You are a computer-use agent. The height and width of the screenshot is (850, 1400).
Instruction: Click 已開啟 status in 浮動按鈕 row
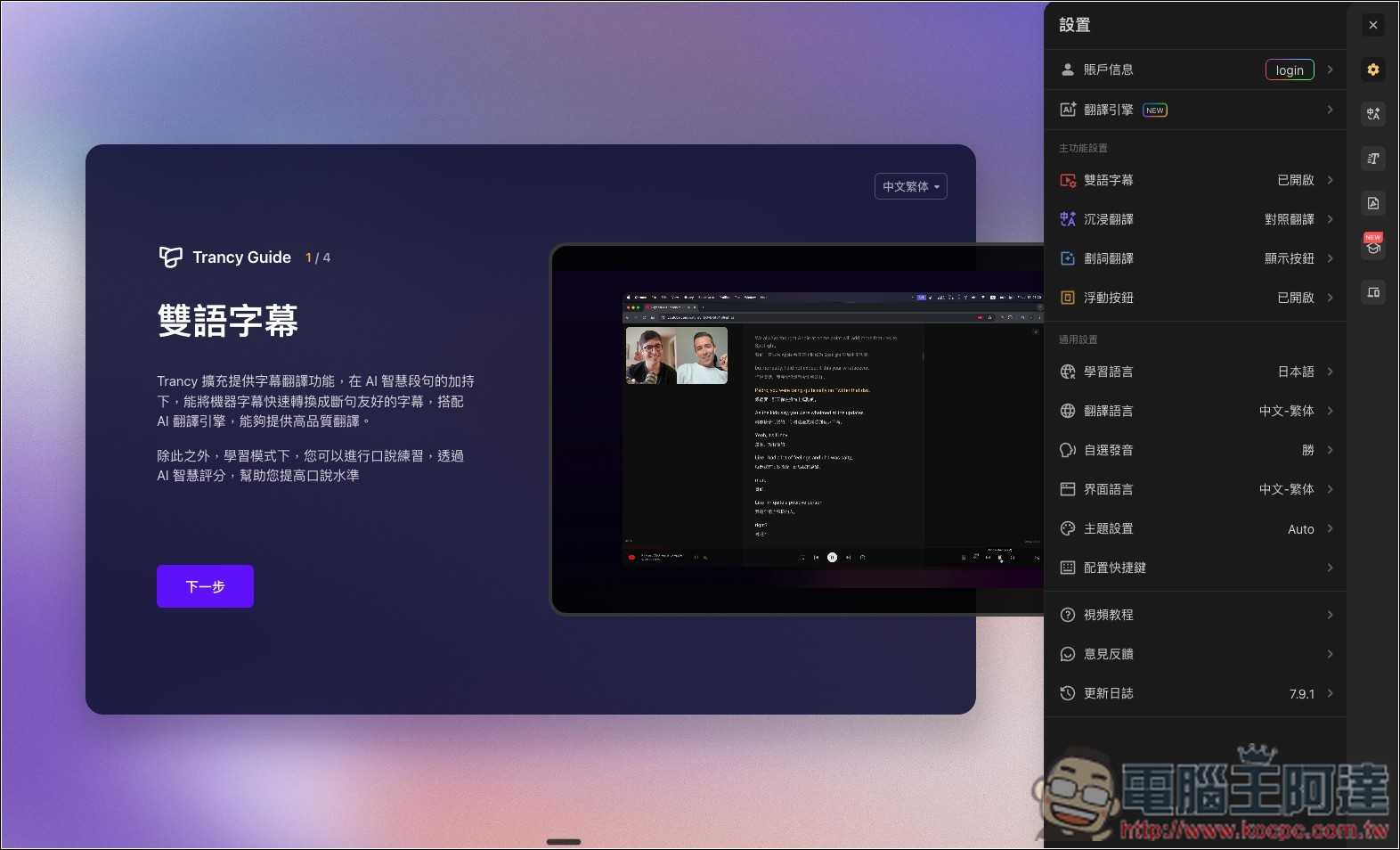1296,298
